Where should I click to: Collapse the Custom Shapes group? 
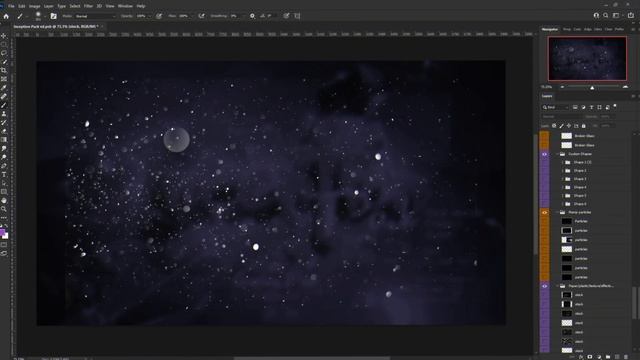[x=557, y=154]
